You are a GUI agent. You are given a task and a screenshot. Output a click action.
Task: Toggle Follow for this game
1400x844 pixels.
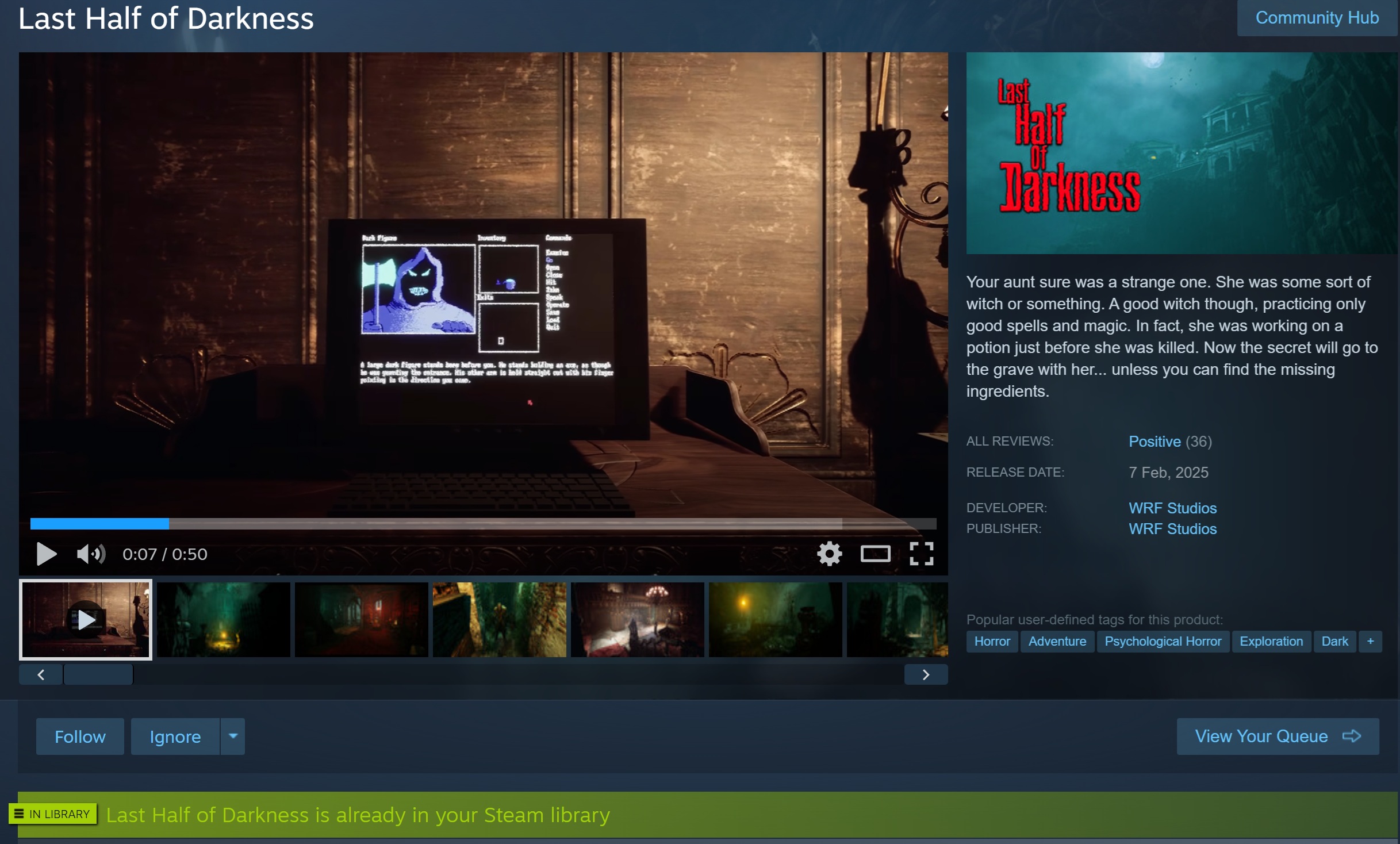(80, 736)
